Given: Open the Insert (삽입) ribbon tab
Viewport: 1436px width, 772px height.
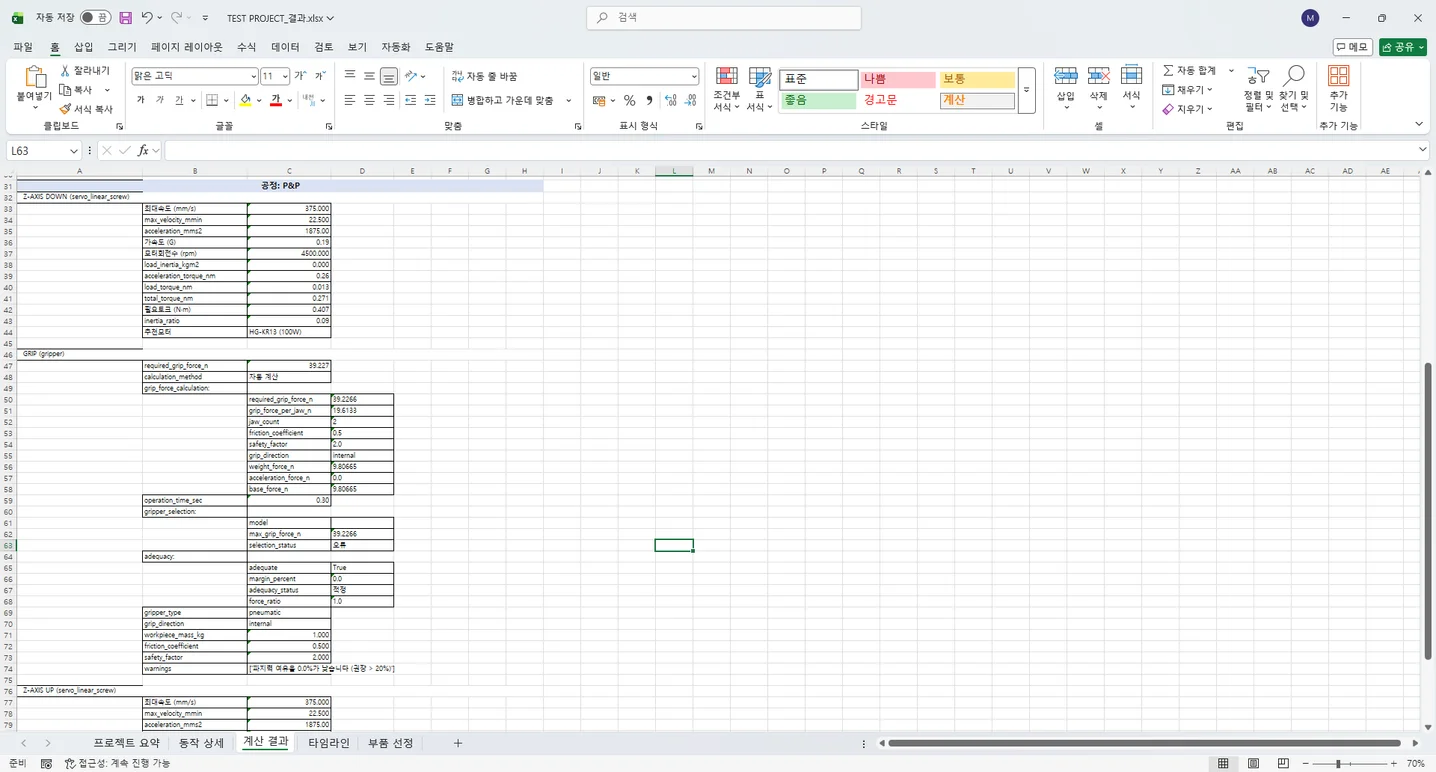Looking at the screenshot, I should click(84, 47).
